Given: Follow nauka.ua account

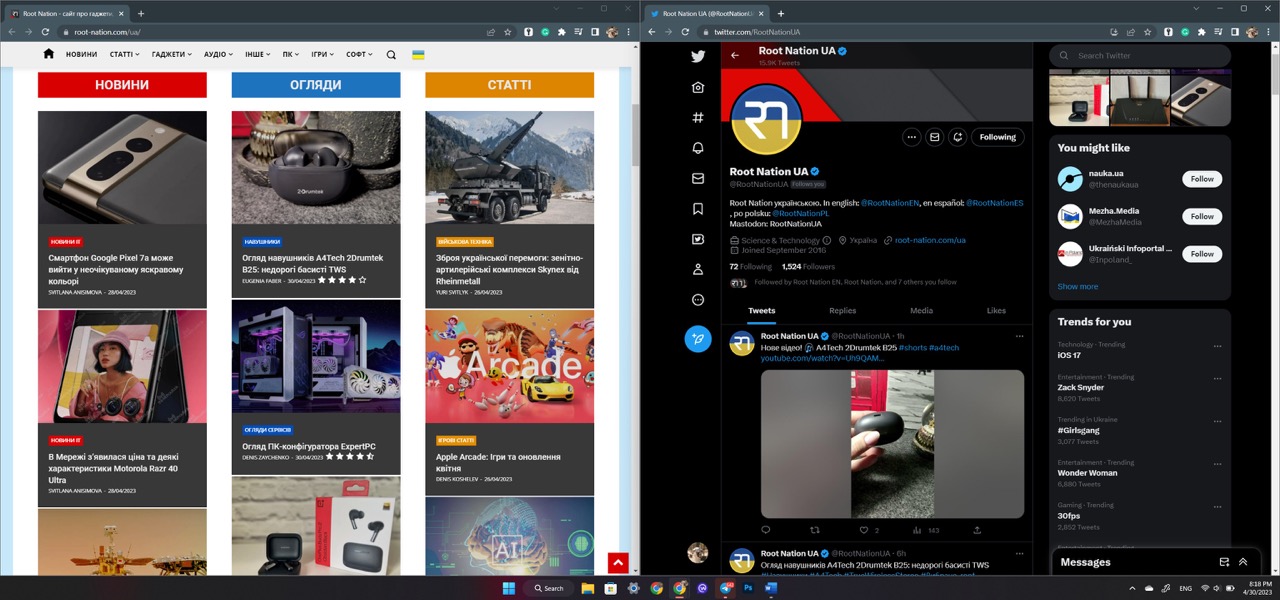Looking at the screenshot, I should click(1202, 179).
